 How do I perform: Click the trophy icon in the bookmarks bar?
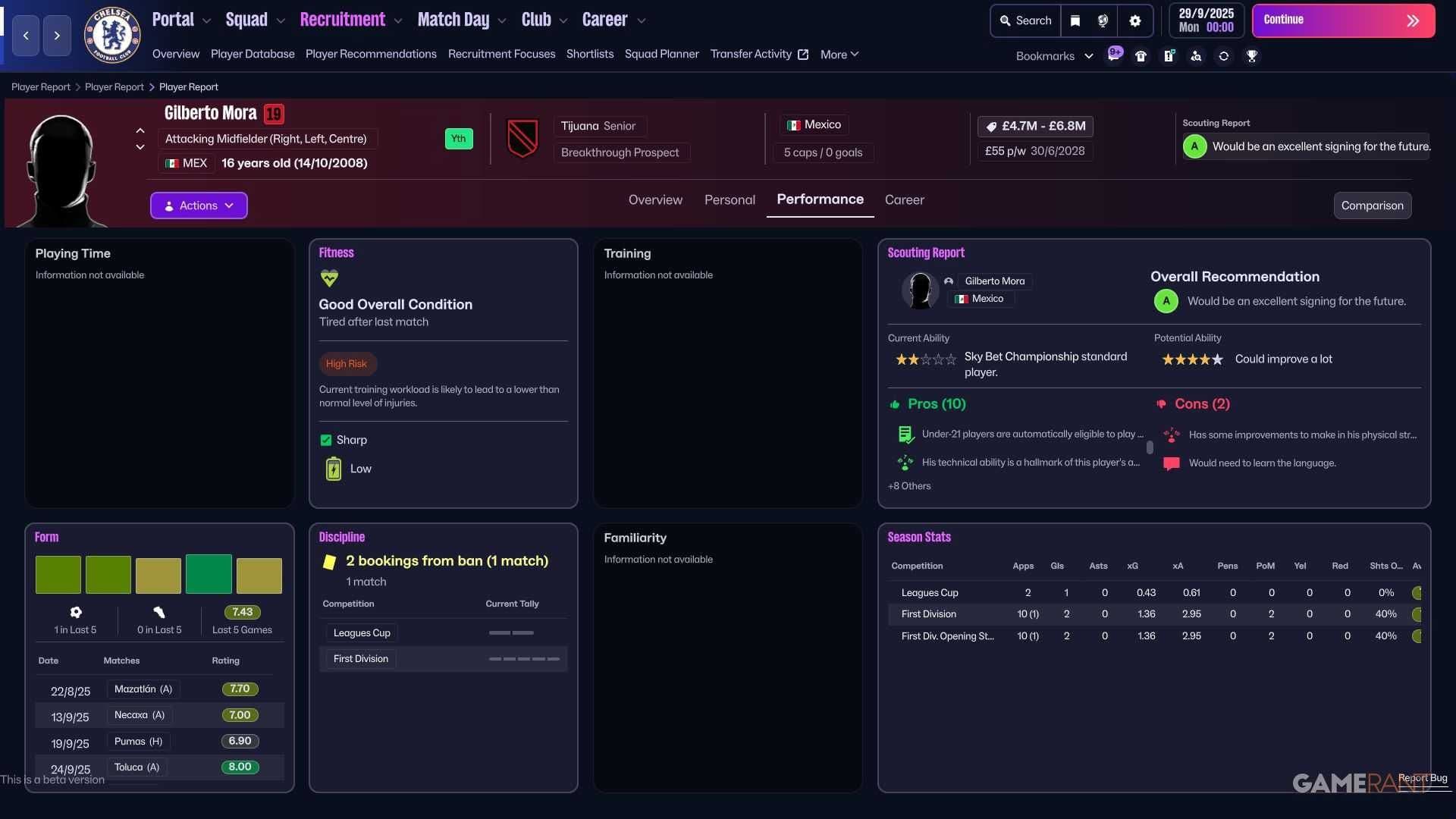(1252, 56)
